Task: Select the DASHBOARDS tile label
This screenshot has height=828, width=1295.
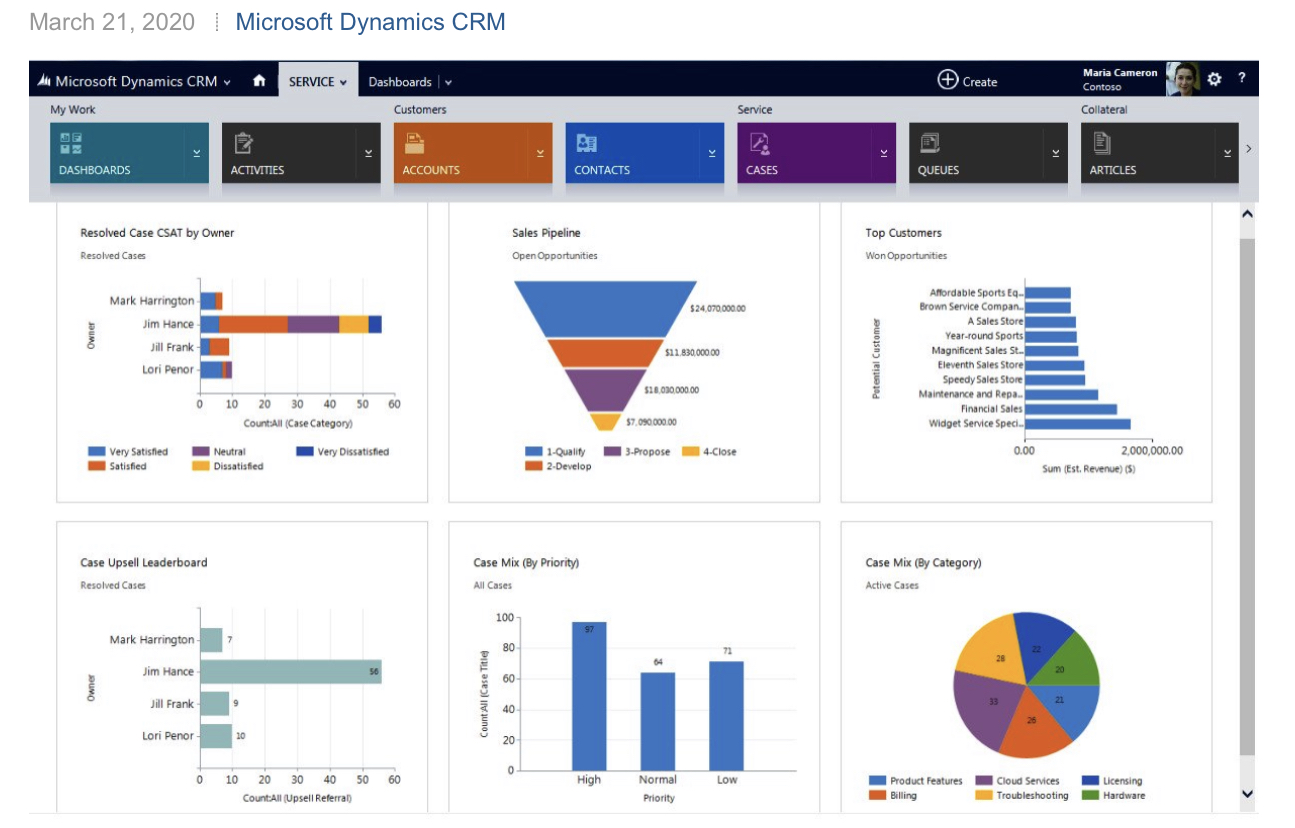Action: tap(95, 170)
